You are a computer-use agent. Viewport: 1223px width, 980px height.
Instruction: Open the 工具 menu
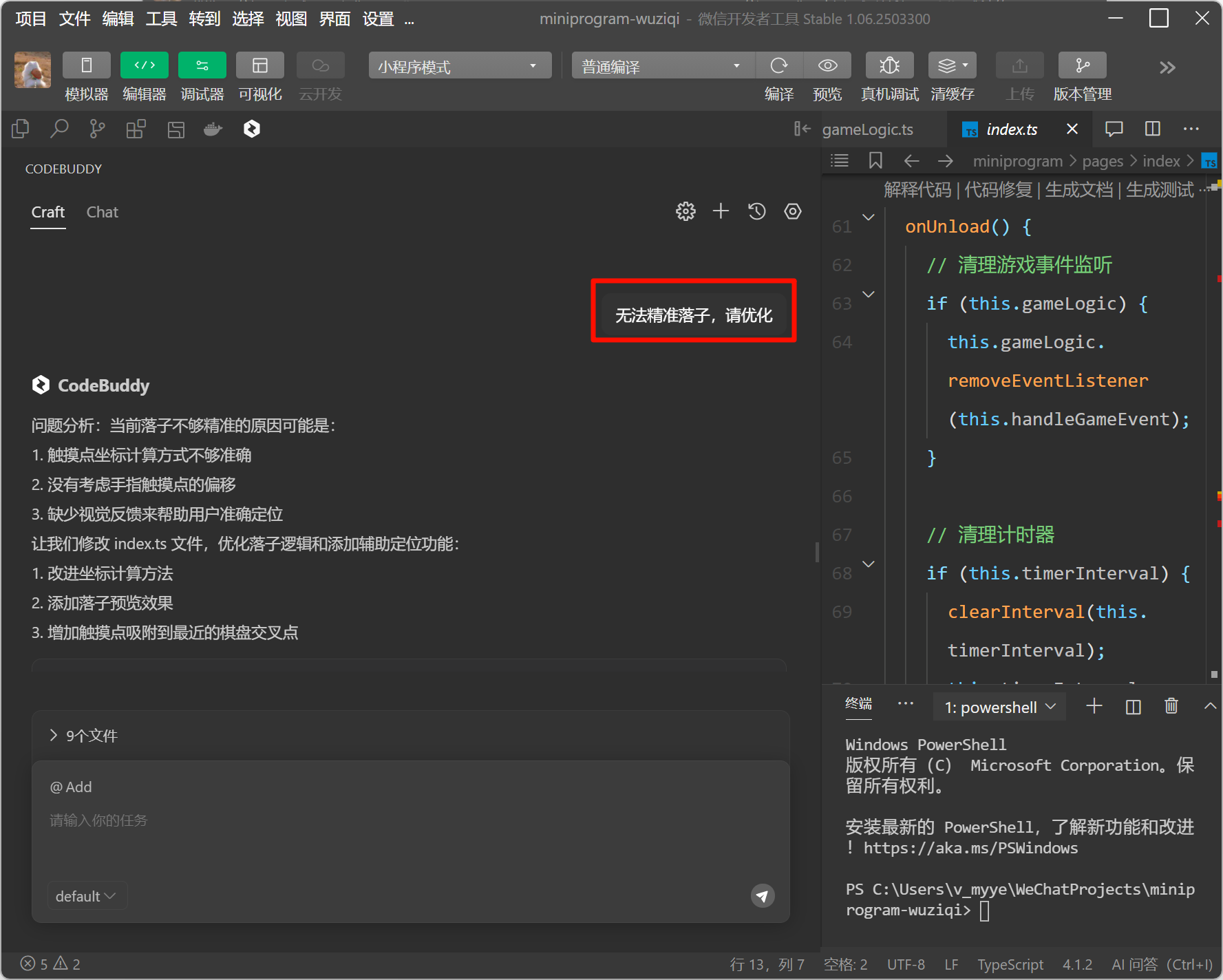(x=161, y=19)
